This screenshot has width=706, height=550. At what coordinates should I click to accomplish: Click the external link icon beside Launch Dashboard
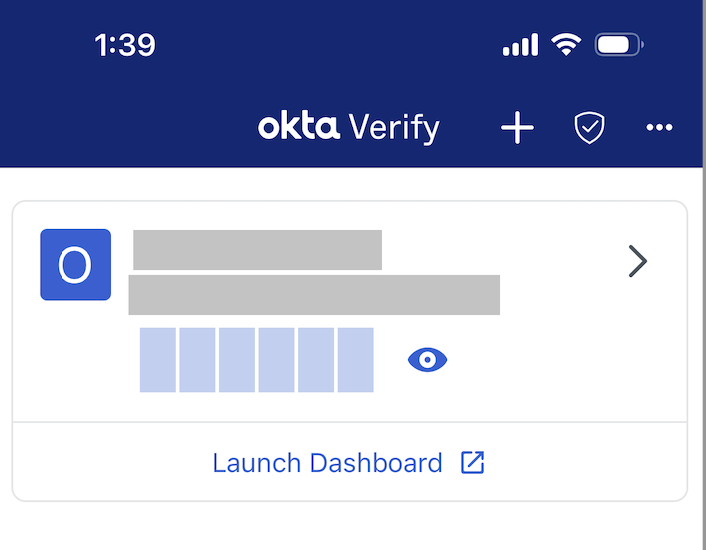(x=472, y=463)
